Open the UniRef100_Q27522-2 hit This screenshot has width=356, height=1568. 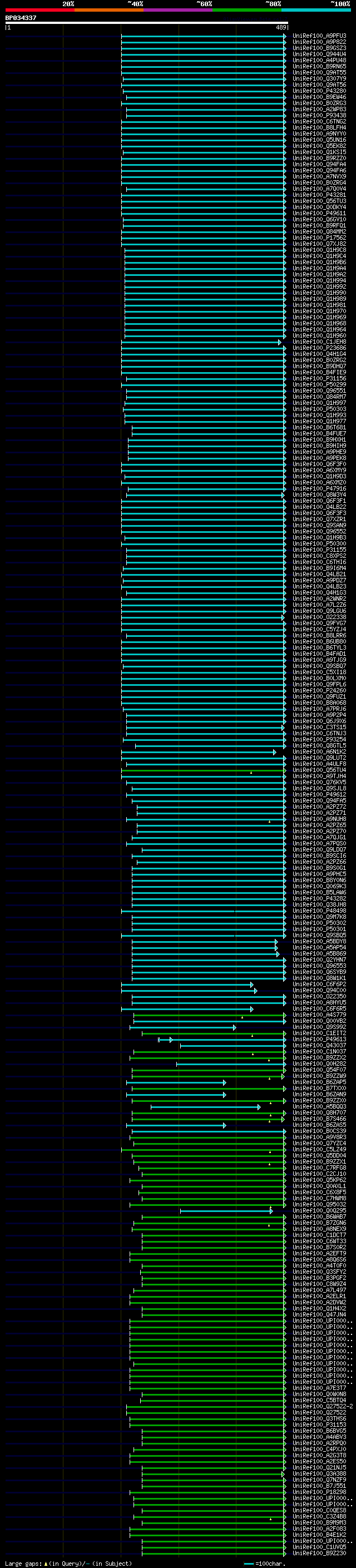coord(323,1406)
